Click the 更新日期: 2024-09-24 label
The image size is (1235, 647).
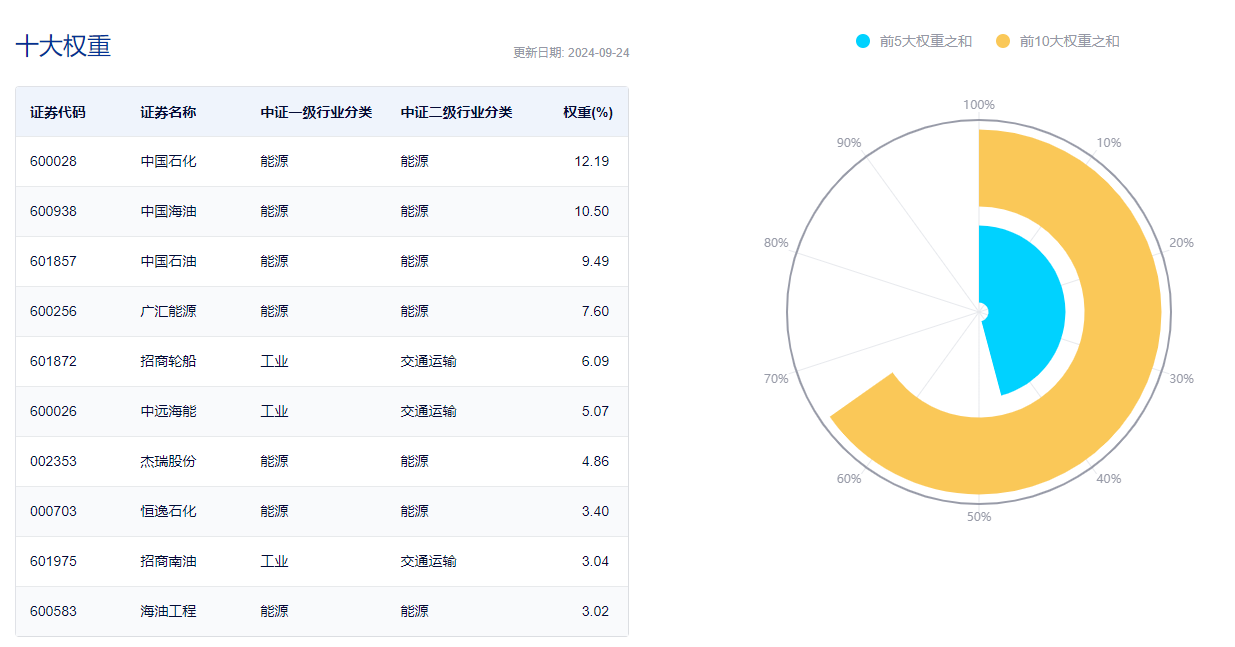point(571,53)
